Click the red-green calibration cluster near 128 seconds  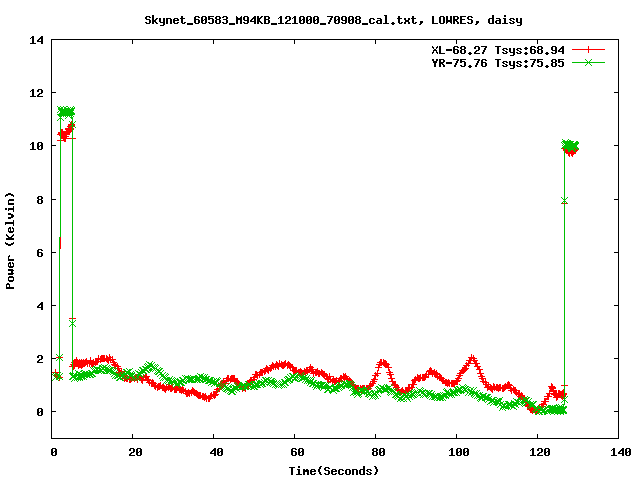pos(570,147)
